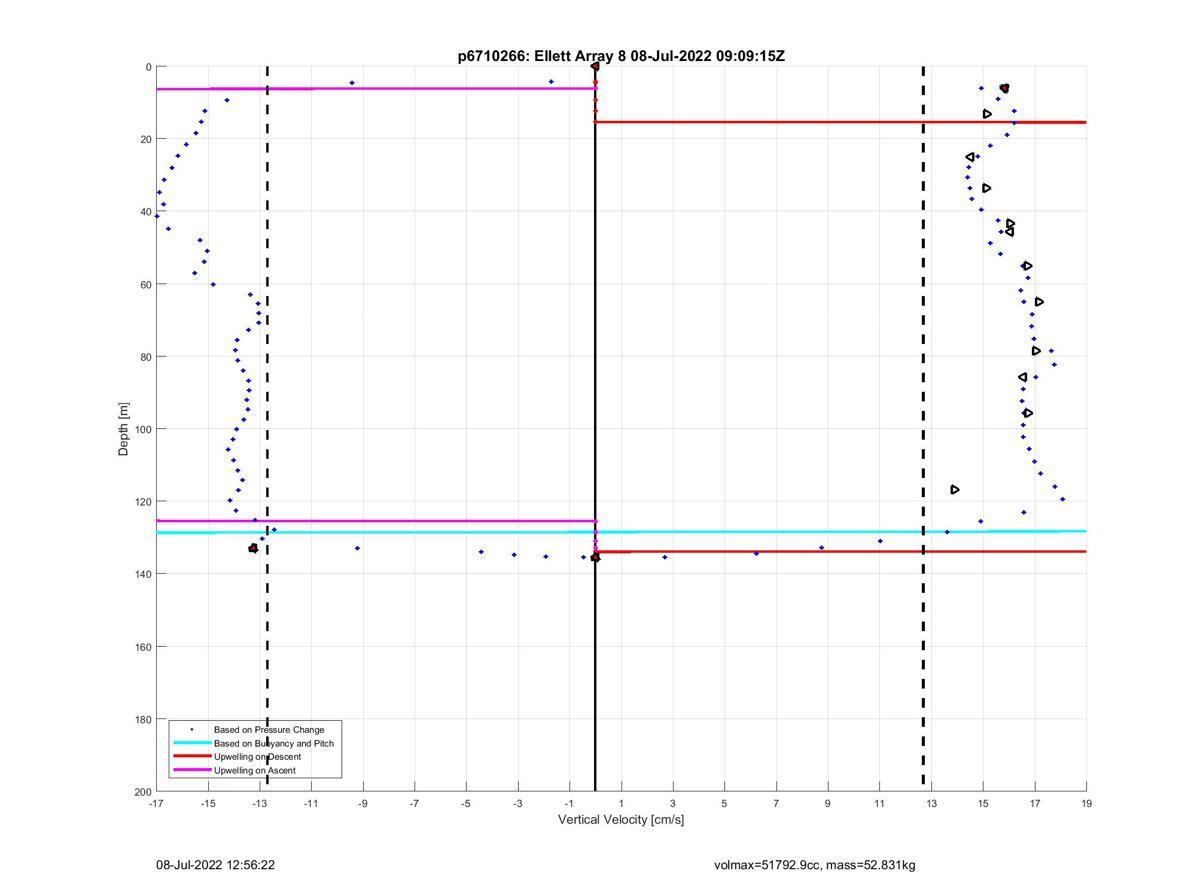The image size is (1200, 889).
Task: Click the y-axis tick label '20'
Action: tap(146, 139)
